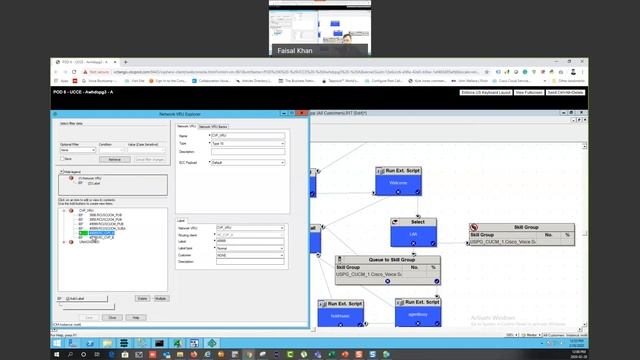Open the Optional Filter dropdown
The width and height of the screenshot is (640, 360).
coord(78,150)
